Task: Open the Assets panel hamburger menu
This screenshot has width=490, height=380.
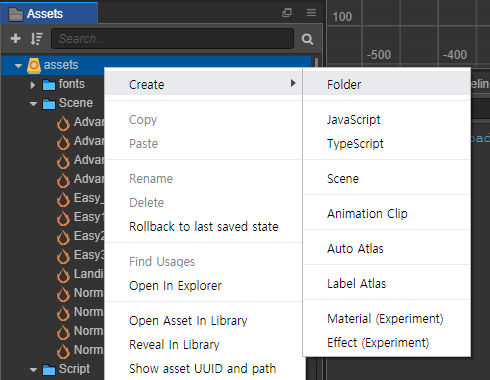Action: 311,13
